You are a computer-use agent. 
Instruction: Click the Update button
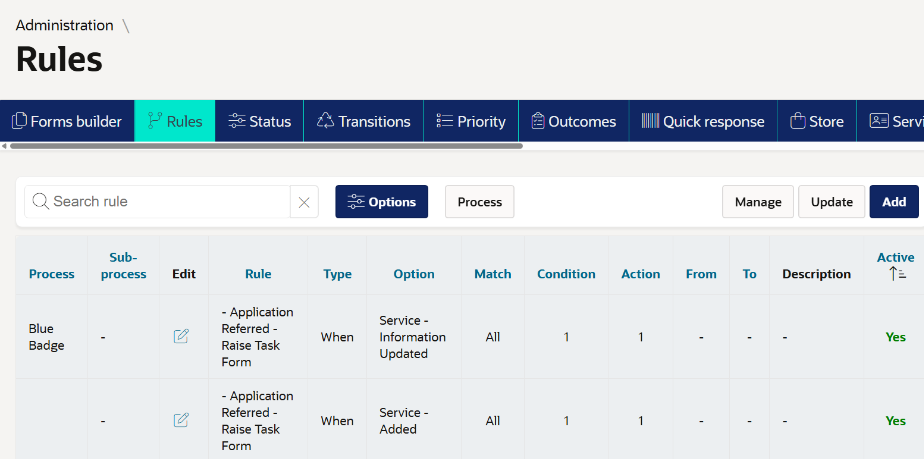click(831, 202)
